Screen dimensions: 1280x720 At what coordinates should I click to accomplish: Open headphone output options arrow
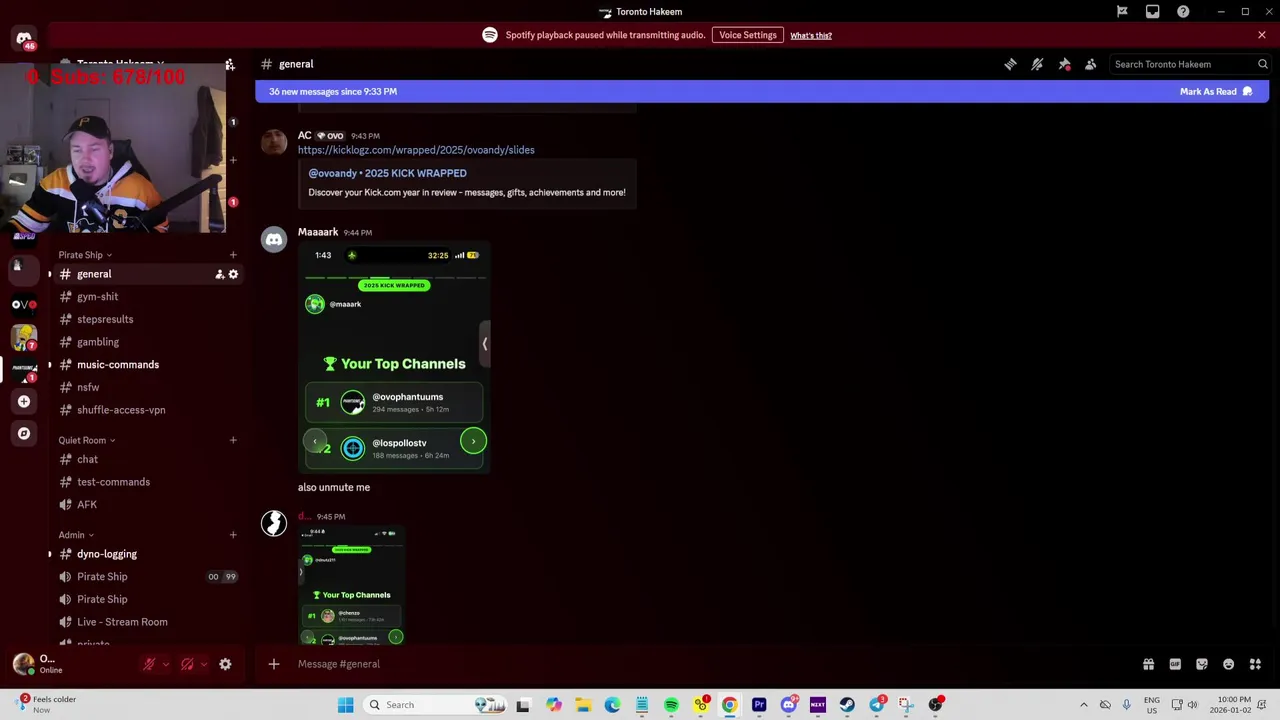pyautogui.click(x=204, y=664)
